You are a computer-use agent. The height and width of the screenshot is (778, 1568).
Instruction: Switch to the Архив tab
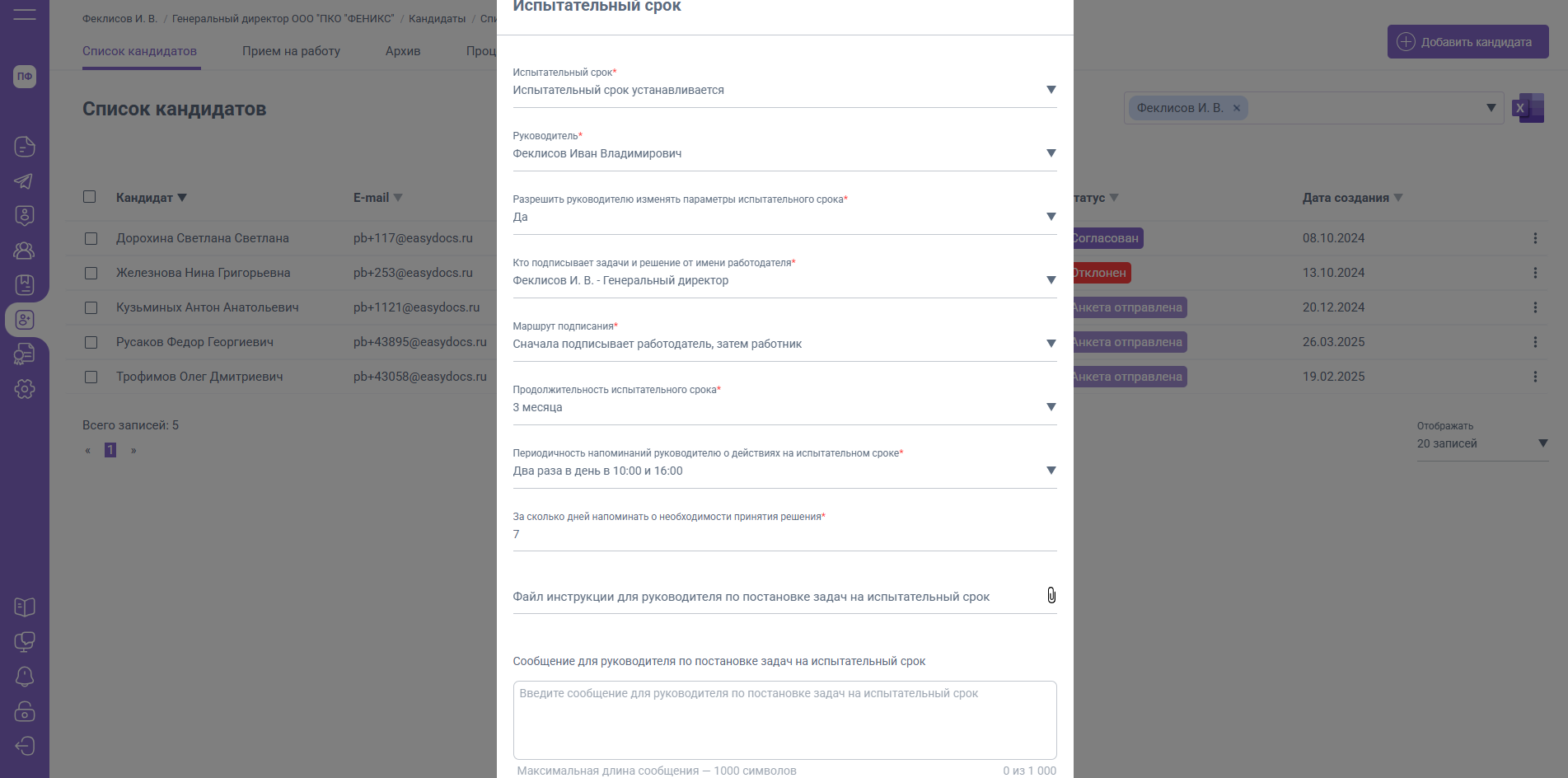click(403, 51)
